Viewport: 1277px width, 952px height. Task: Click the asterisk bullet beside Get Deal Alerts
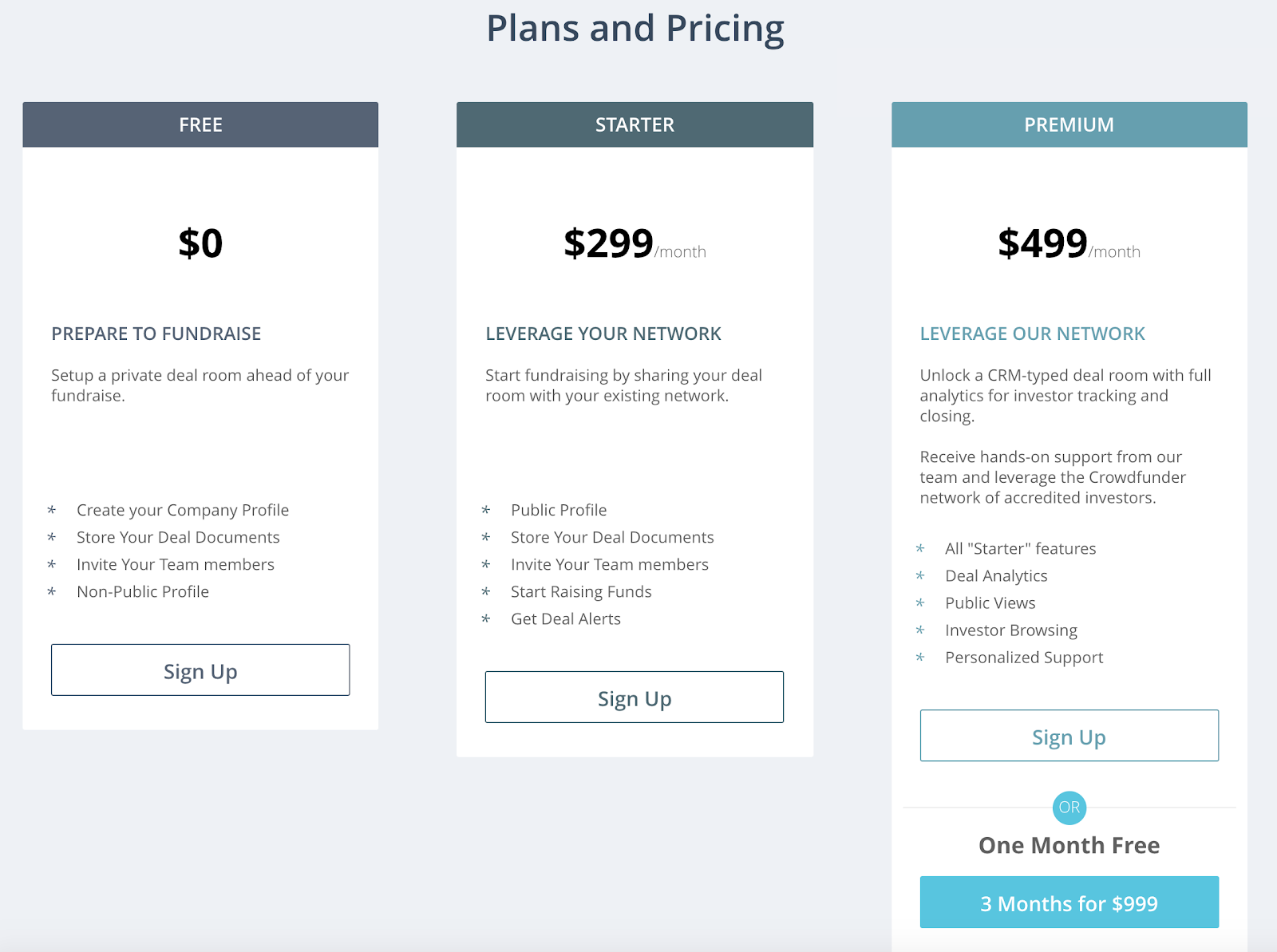[486, 619]
